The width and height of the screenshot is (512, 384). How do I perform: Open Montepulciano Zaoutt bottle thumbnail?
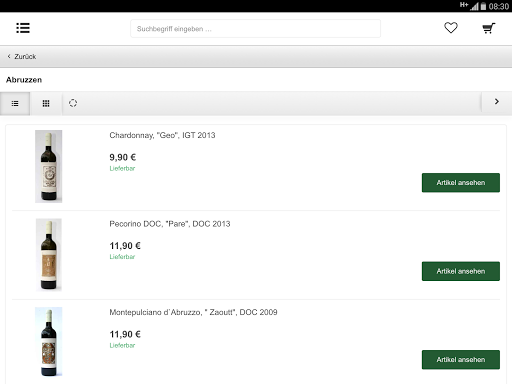tap(49, 342)
